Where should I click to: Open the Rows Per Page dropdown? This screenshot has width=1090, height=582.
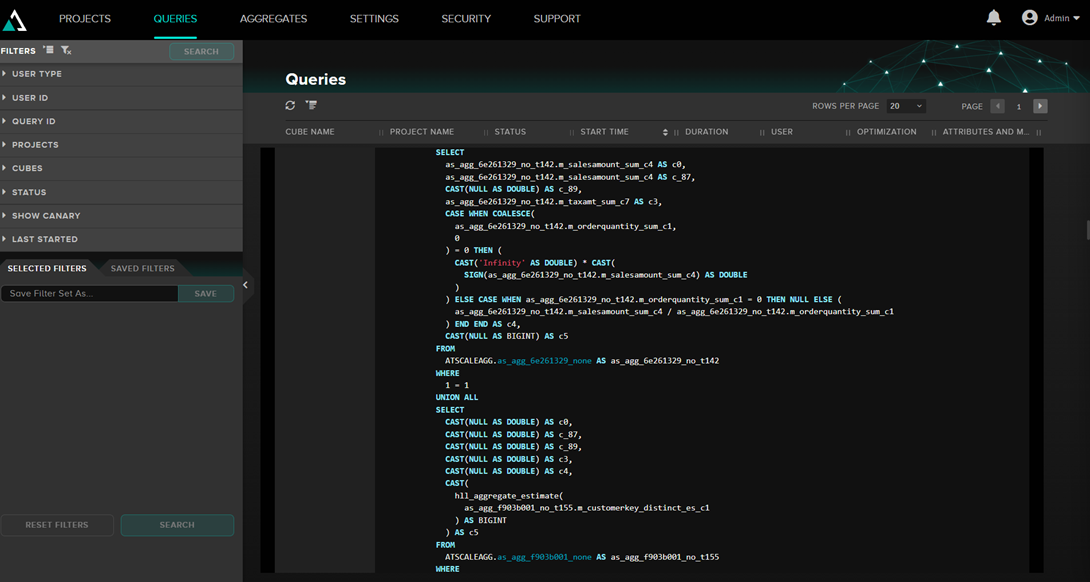tap(906, 106)
